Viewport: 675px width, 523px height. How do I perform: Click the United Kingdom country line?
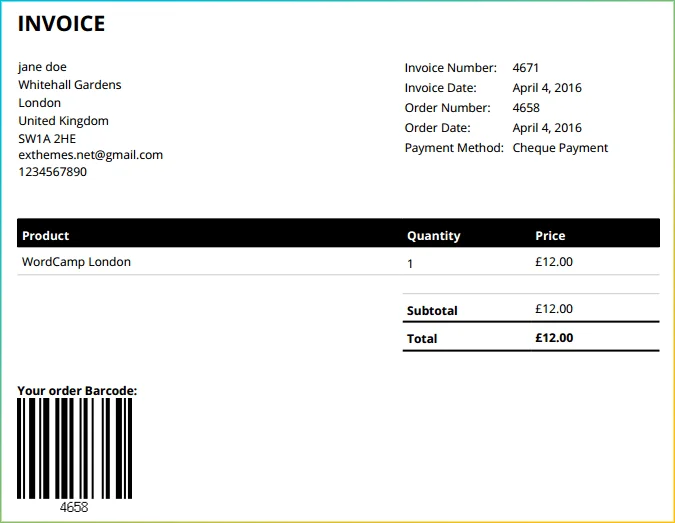point(63,121)
